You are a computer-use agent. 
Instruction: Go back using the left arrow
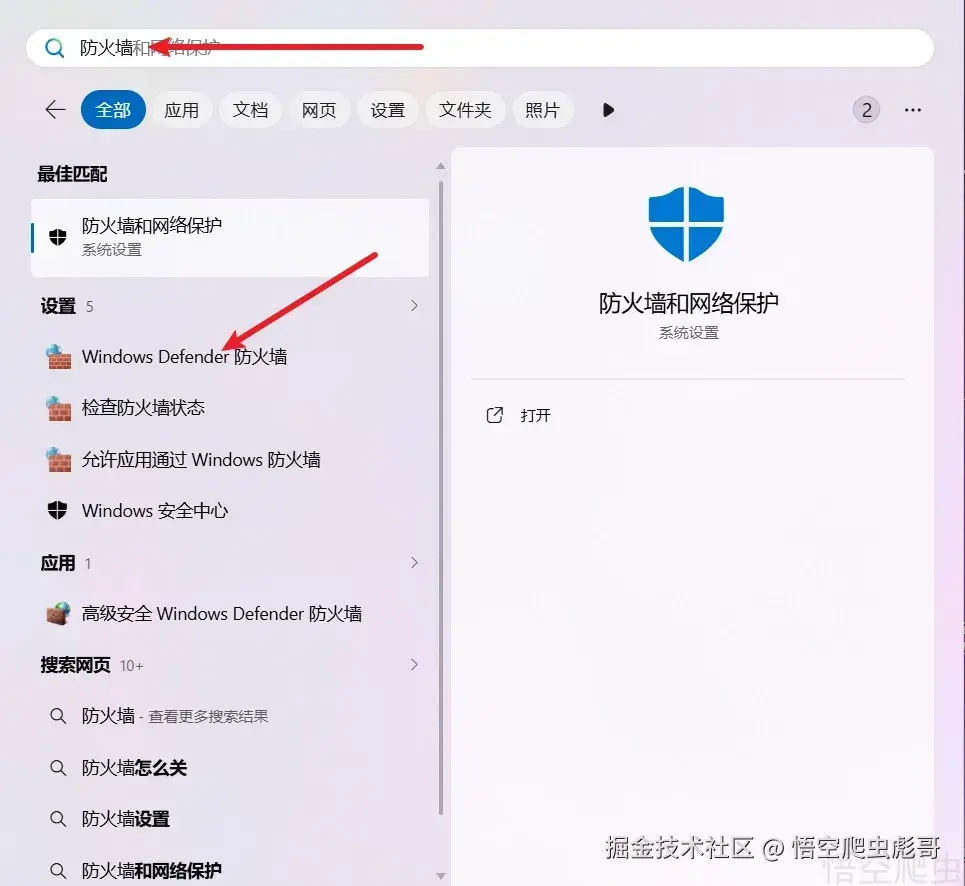[x=55, y=110]
